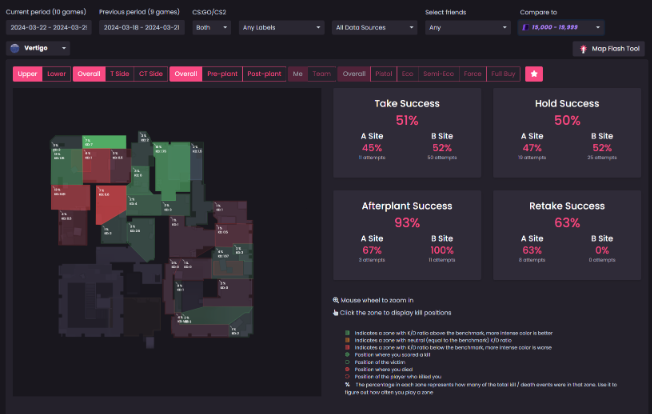Select the Semi-Eco round filter
Viewport: 652px width, 414px height.
438,74
